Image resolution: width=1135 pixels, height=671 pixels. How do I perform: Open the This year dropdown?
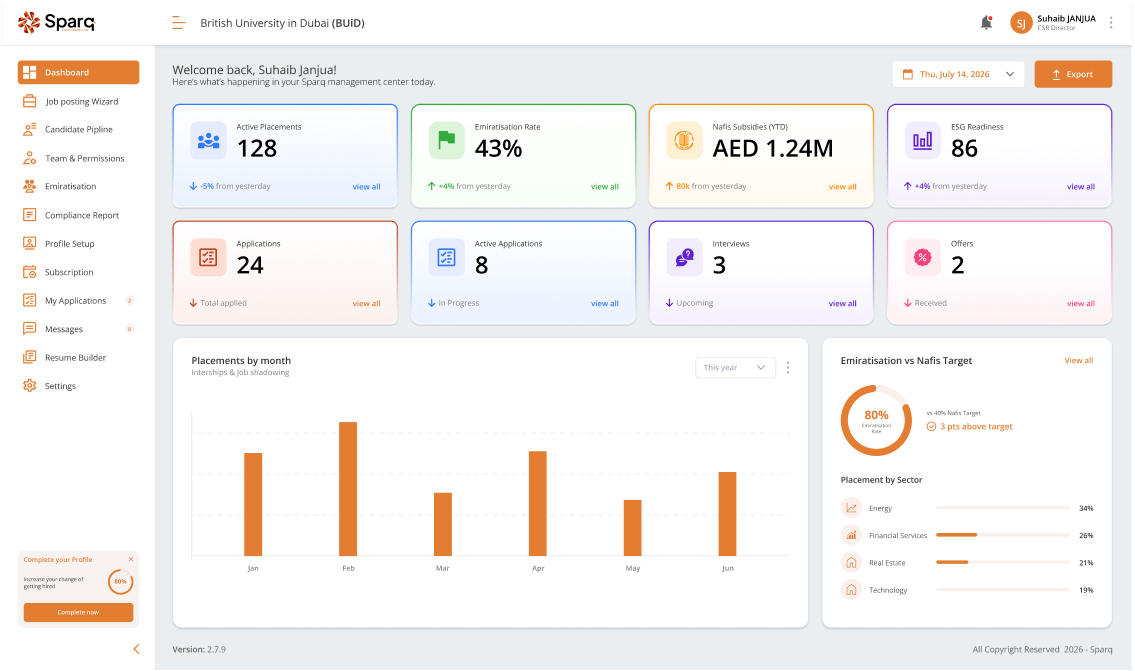pos(735,368)
